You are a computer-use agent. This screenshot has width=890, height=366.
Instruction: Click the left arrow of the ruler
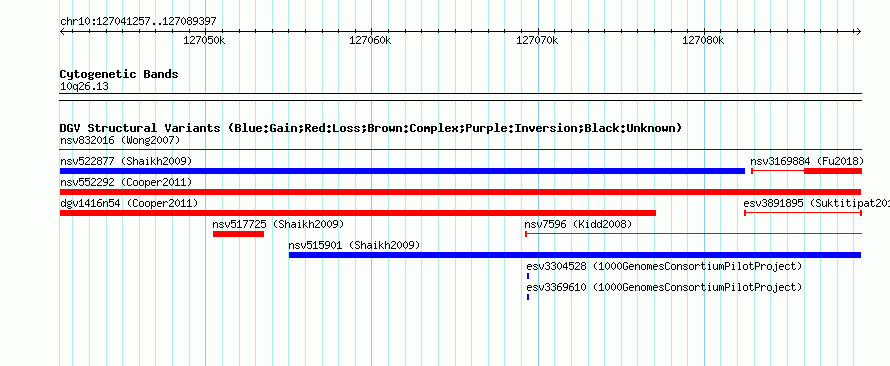coord(62,31)
